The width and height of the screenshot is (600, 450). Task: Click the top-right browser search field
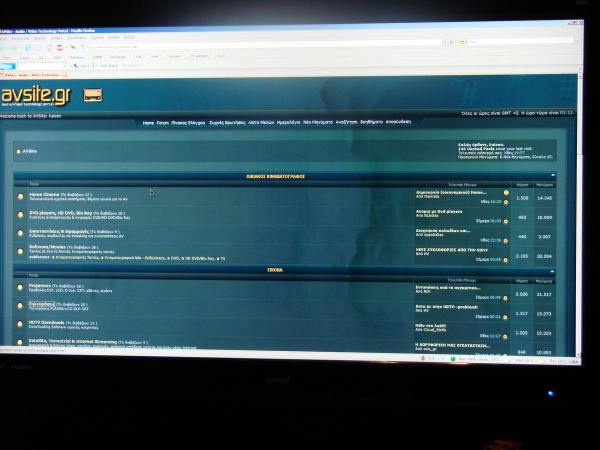pos(520,41)
